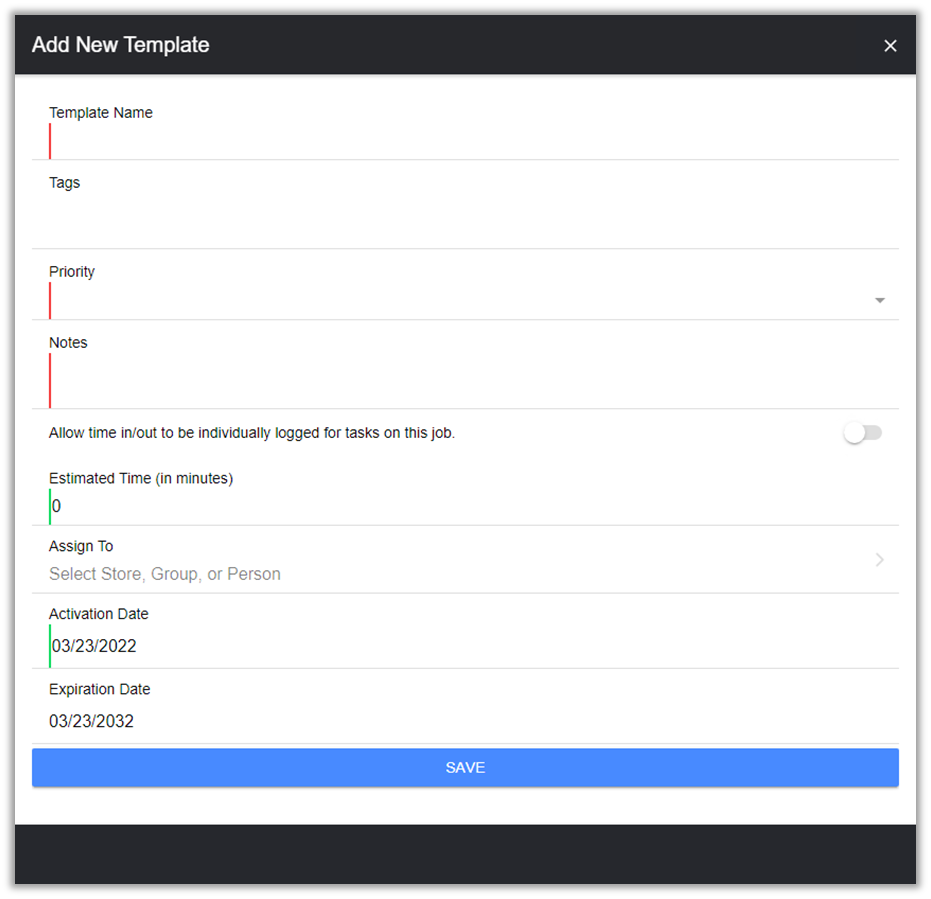Click the "Add New Template" header title
This screenshot has height=899, width=931.
(x=120, y=45)
